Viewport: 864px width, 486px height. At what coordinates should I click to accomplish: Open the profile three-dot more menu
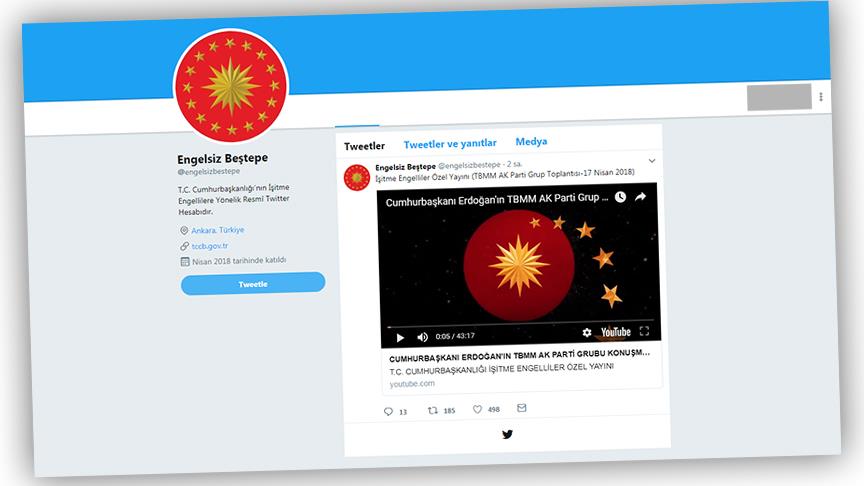click(821, 97)
